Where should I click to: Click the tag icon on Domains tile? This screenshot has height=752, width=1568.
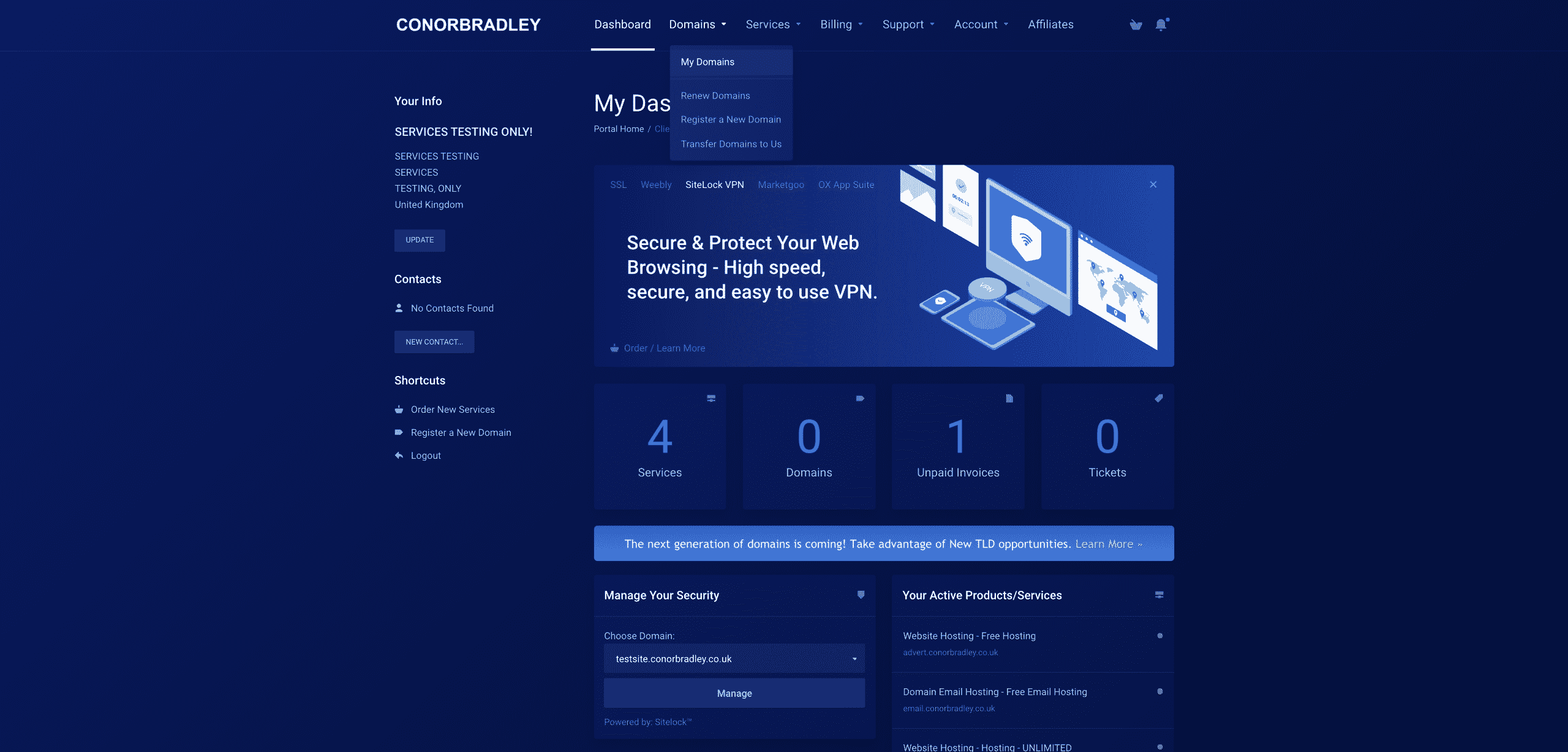click(860, 398)
